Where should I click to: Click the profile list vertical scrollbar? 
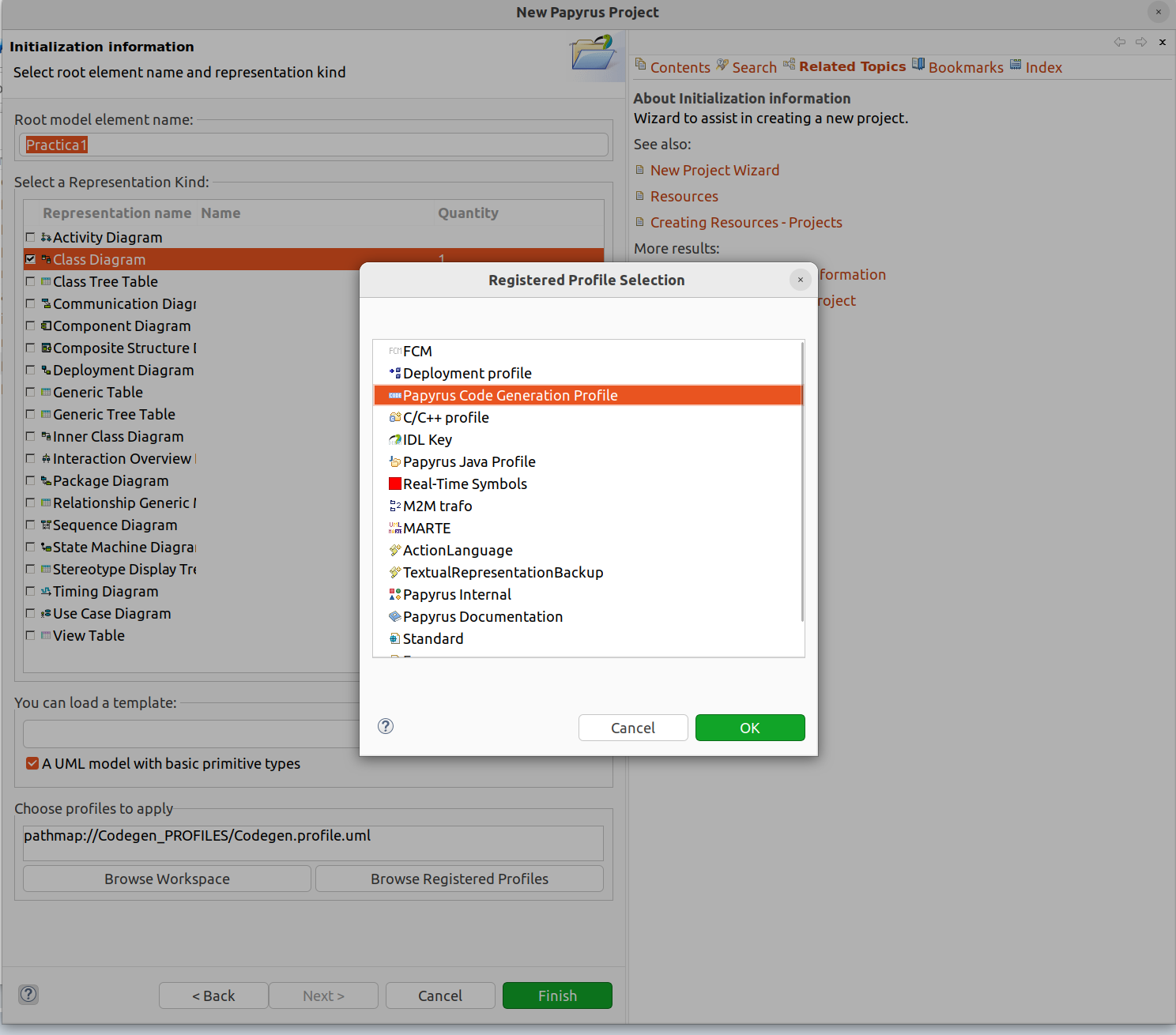pos(802,482)
